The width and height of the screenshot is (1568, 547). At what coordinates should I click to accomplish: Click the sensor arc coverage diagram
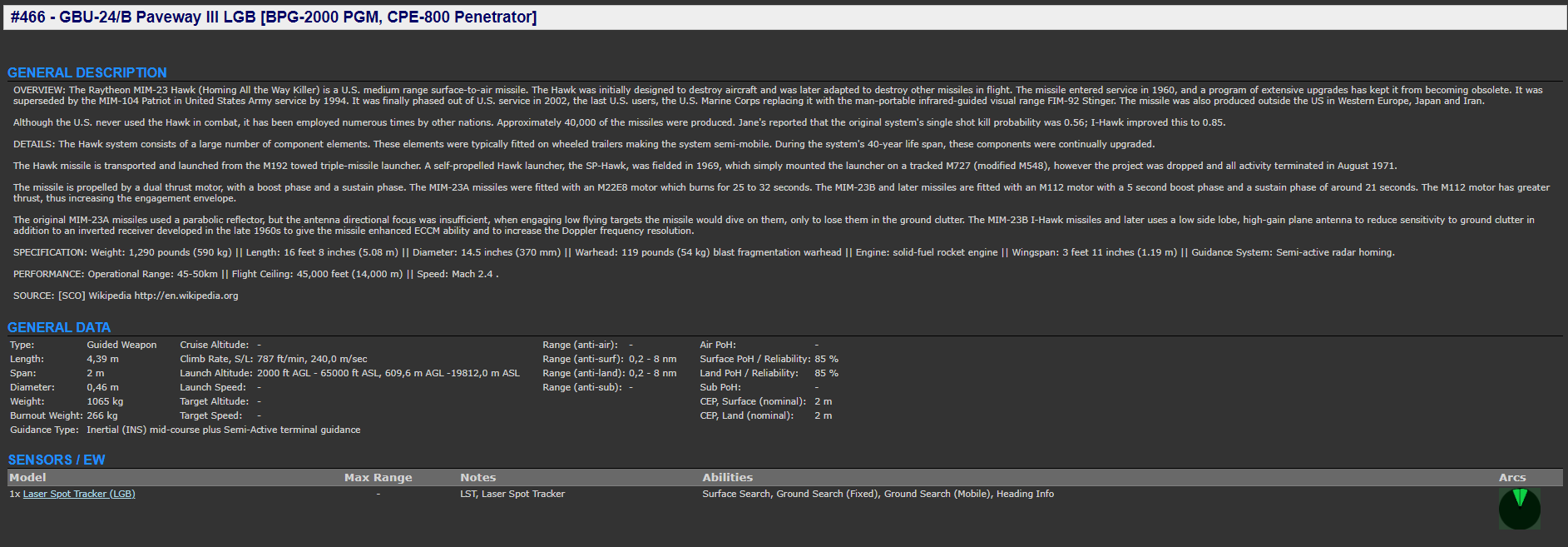(1519, 509)
